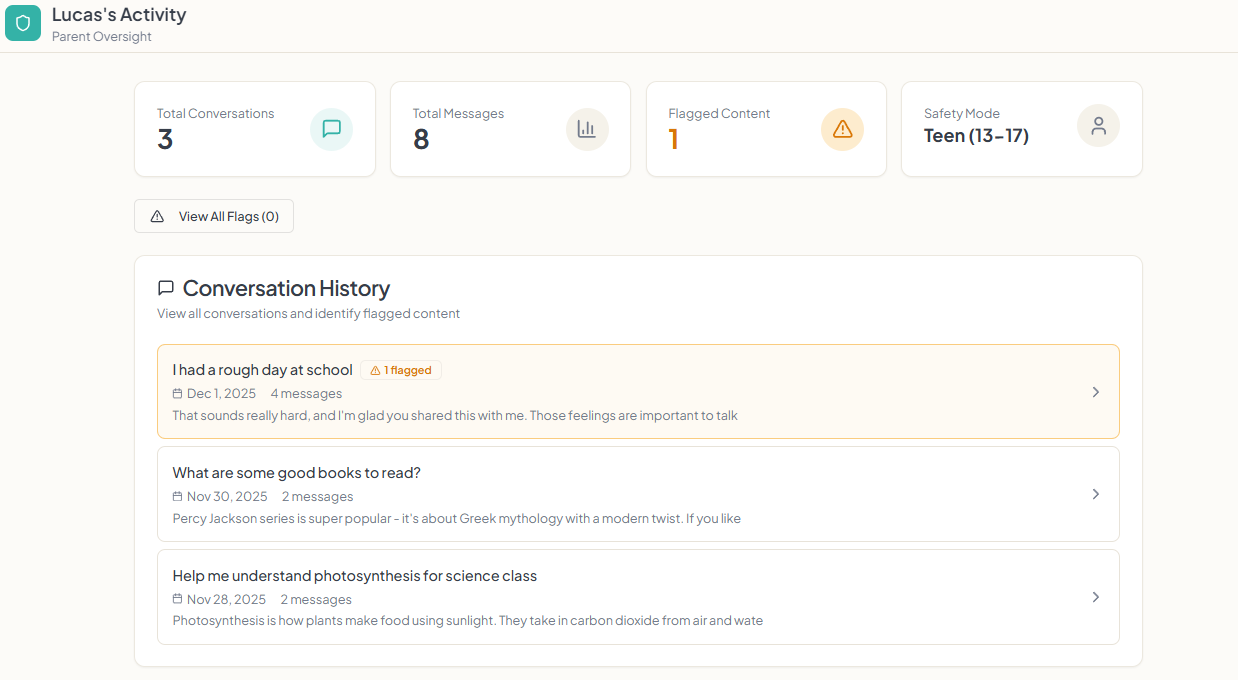Expand the photosynthesis conversation chevron

[x=1096, y=597]
